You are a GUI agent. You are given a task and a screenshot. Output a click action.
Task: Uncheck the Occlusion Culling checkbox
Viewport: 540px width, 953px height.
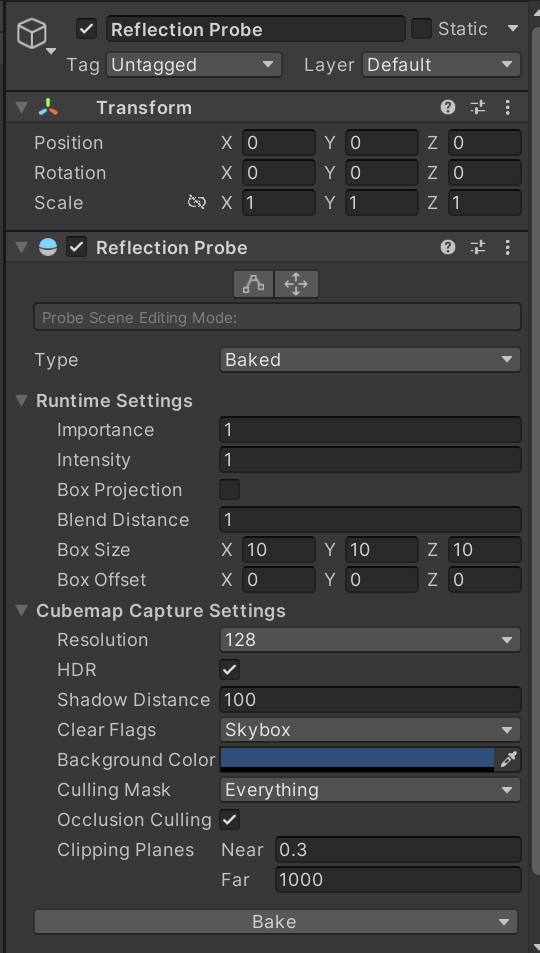(x=229, y=819)
